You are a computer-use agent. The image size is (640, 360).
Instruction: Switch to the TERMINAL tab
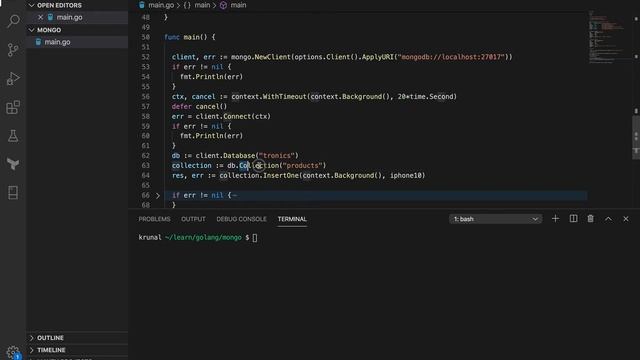click(292, 219)
